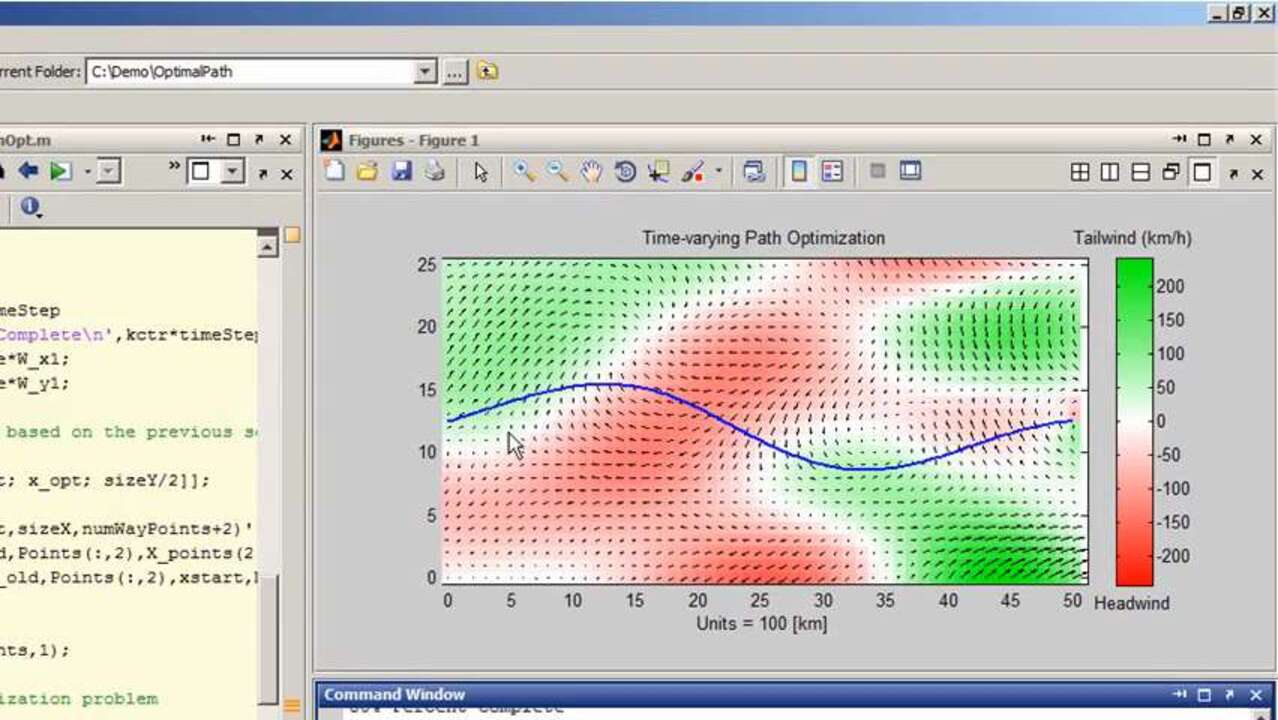This screenshot has height=720, width=1278.
Task: Click the Save Figure floppy icon
Action: click(x=401, y=172)
